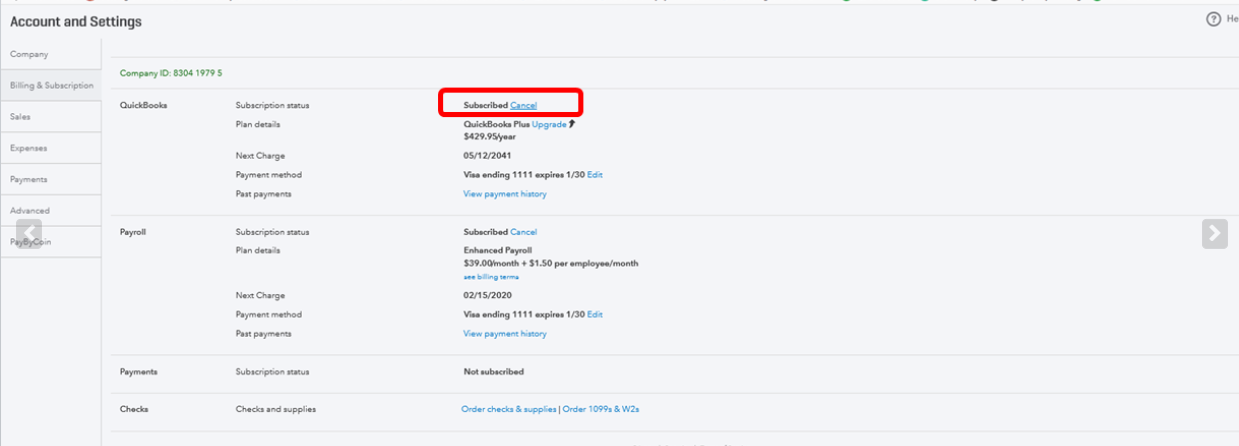View QuickBooks payment history
Viewport: 1239px width, 446px height.
pos(505,194)
